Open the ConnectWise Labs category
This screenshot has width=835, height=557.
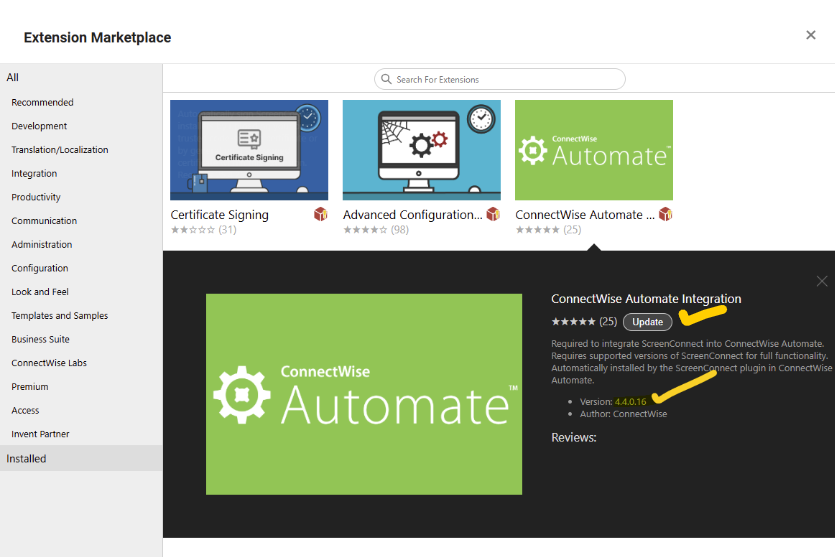[49, 363]
